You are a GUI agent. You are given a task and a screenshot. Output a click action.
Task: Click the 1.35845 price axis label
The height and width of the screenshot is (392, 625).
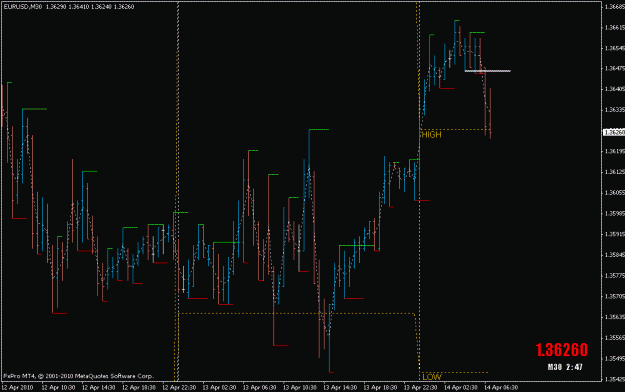pos(614,255)
